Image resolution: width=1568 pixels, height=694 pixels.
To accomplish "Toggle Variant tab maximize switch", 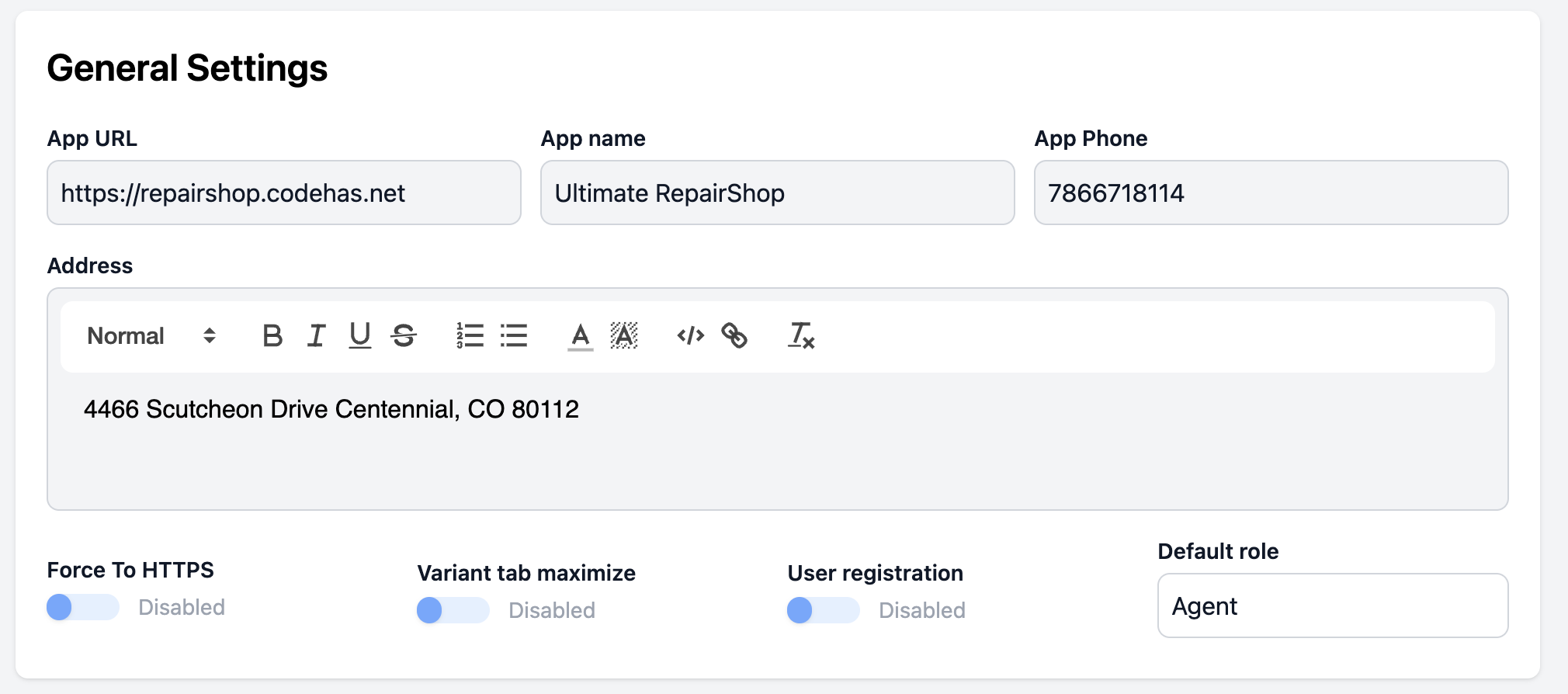I will tap(453, 610).
